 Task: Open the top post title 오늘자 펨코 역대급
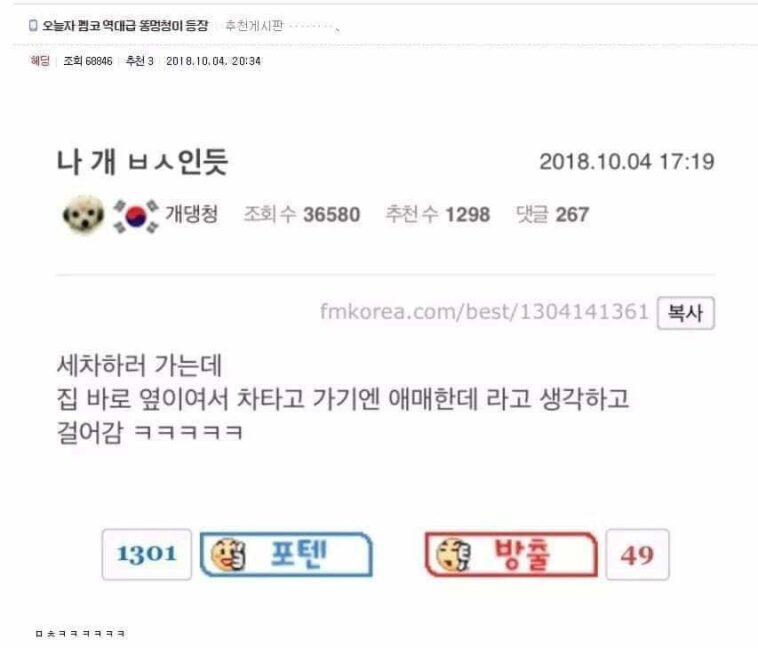125,26
